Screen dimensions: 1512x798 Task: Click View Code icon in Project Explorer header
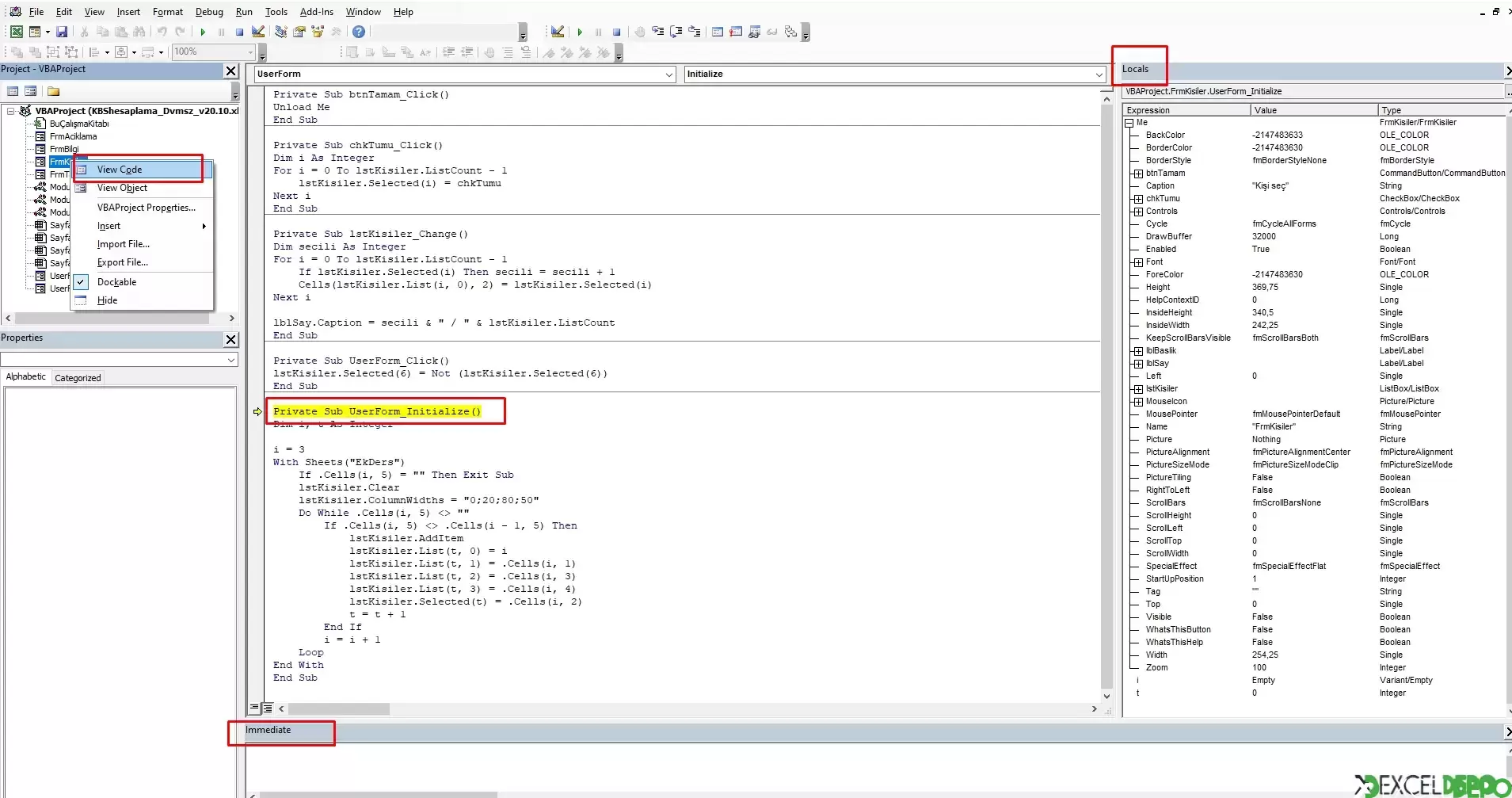pos(13,91)
